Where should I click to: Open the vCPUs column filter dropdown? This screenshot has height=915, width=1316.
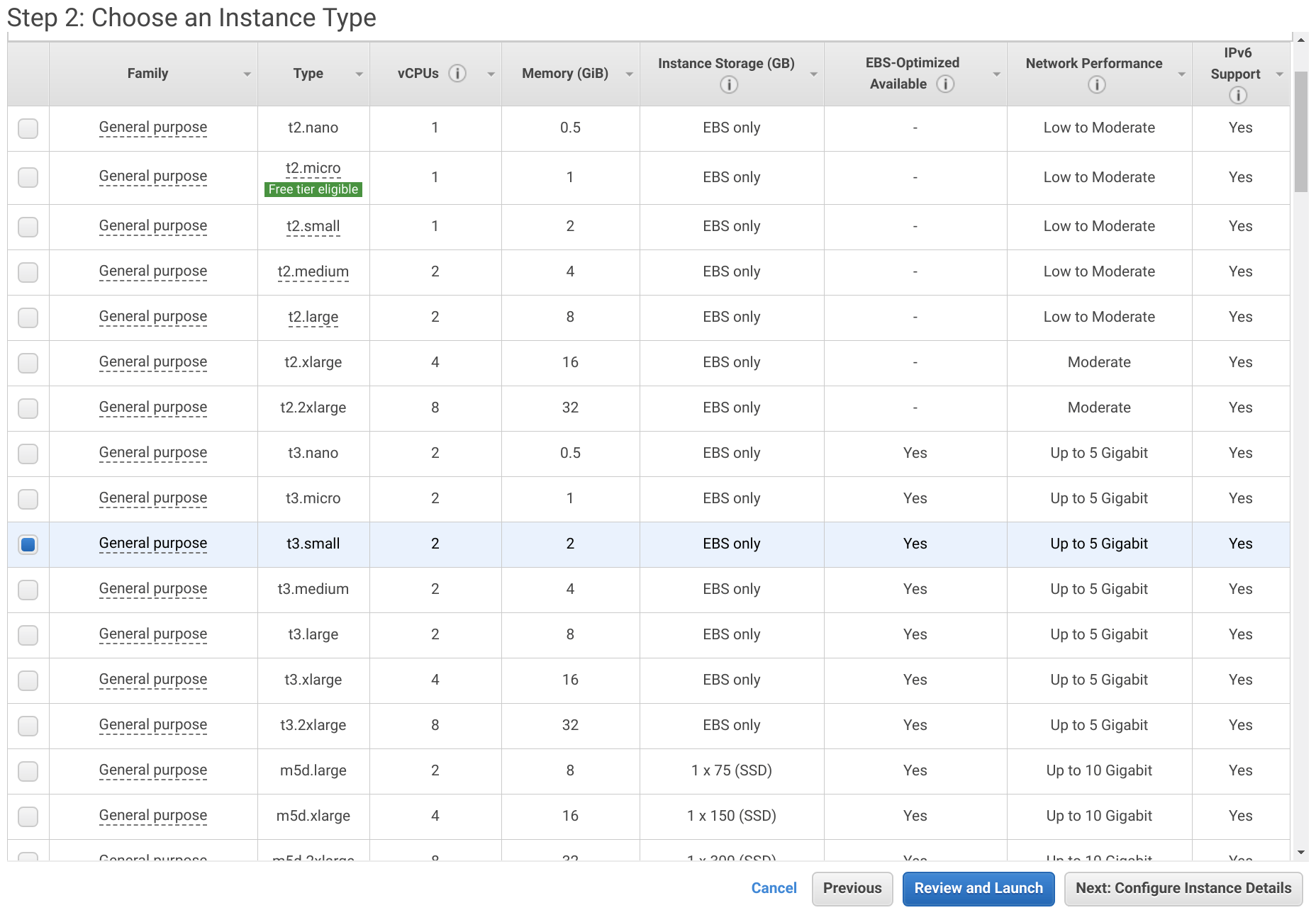(x=491, y=74)
